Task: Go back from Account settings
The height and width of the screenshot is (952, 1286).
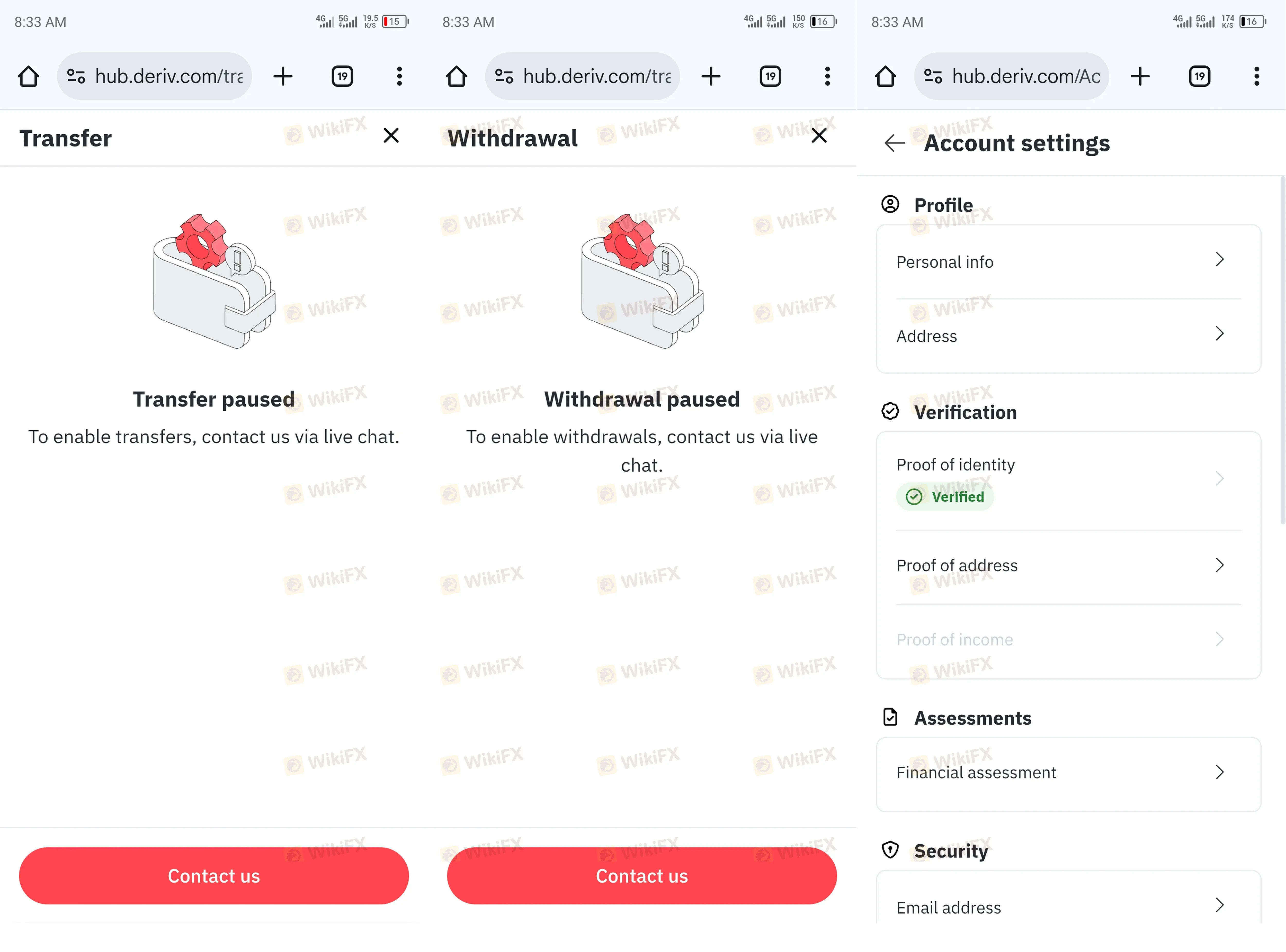Action: (894, 142)
